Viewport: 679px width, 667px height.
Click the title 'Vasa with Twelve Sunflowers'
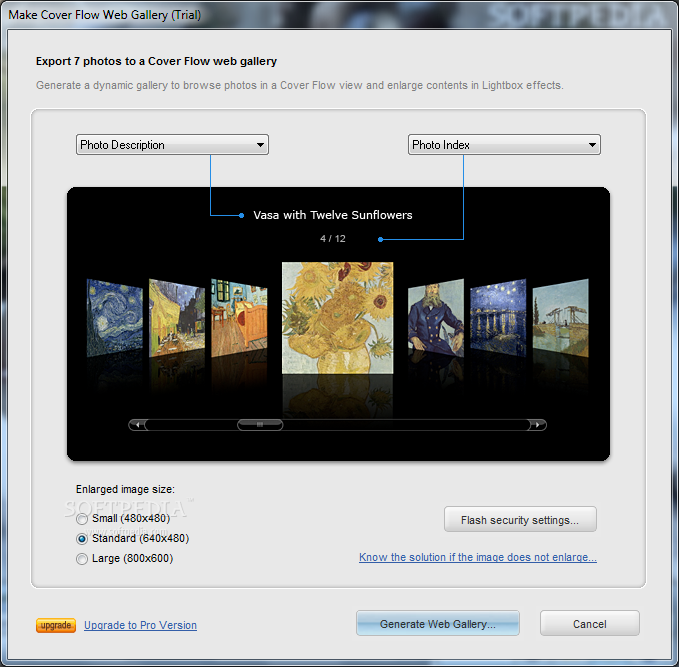333,215
